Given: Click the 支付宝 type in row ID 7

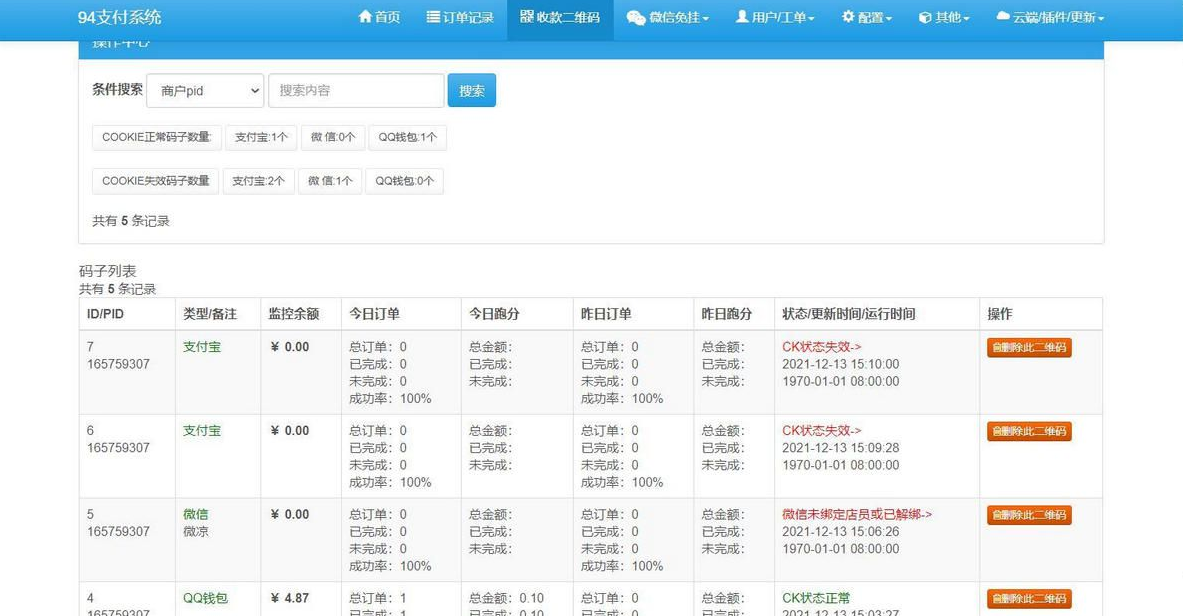Looking at the screenshot, I should coord(201,347).
